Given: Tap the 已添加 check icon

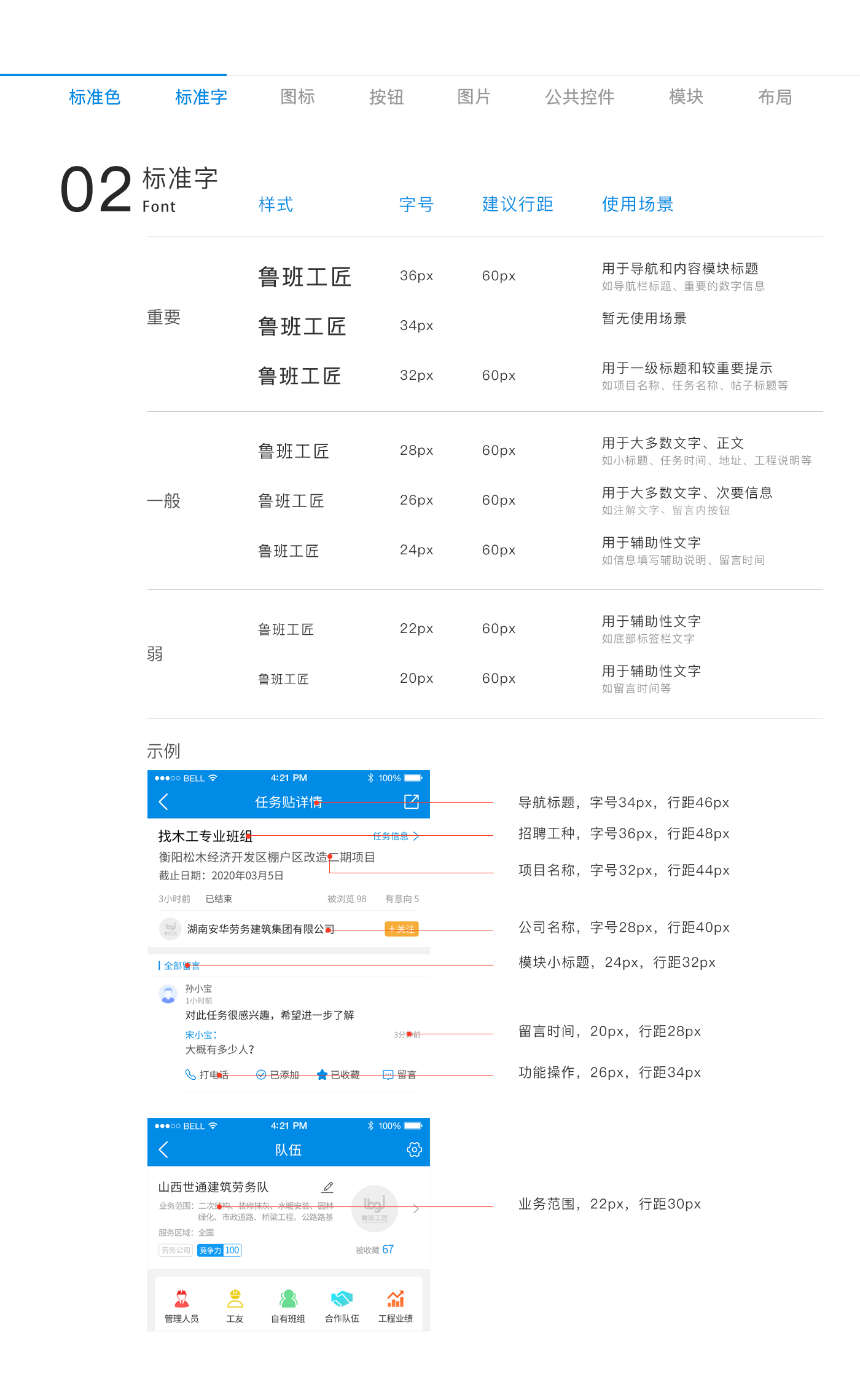Looking at the screenshot, I should click(261, 1074).
